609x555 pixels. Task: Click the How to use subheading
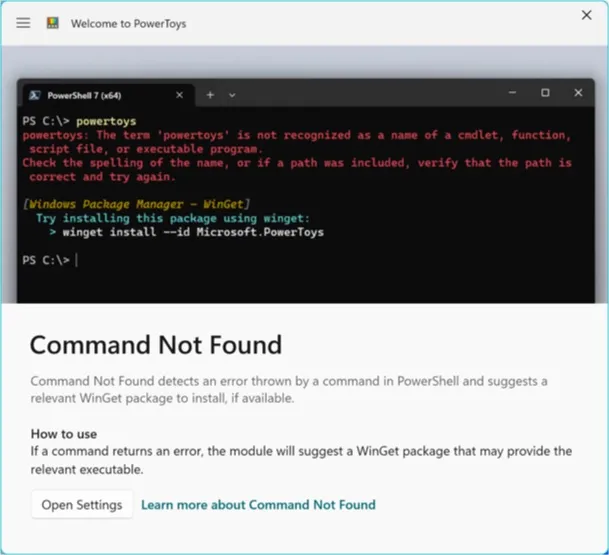[x=64, y=434]
